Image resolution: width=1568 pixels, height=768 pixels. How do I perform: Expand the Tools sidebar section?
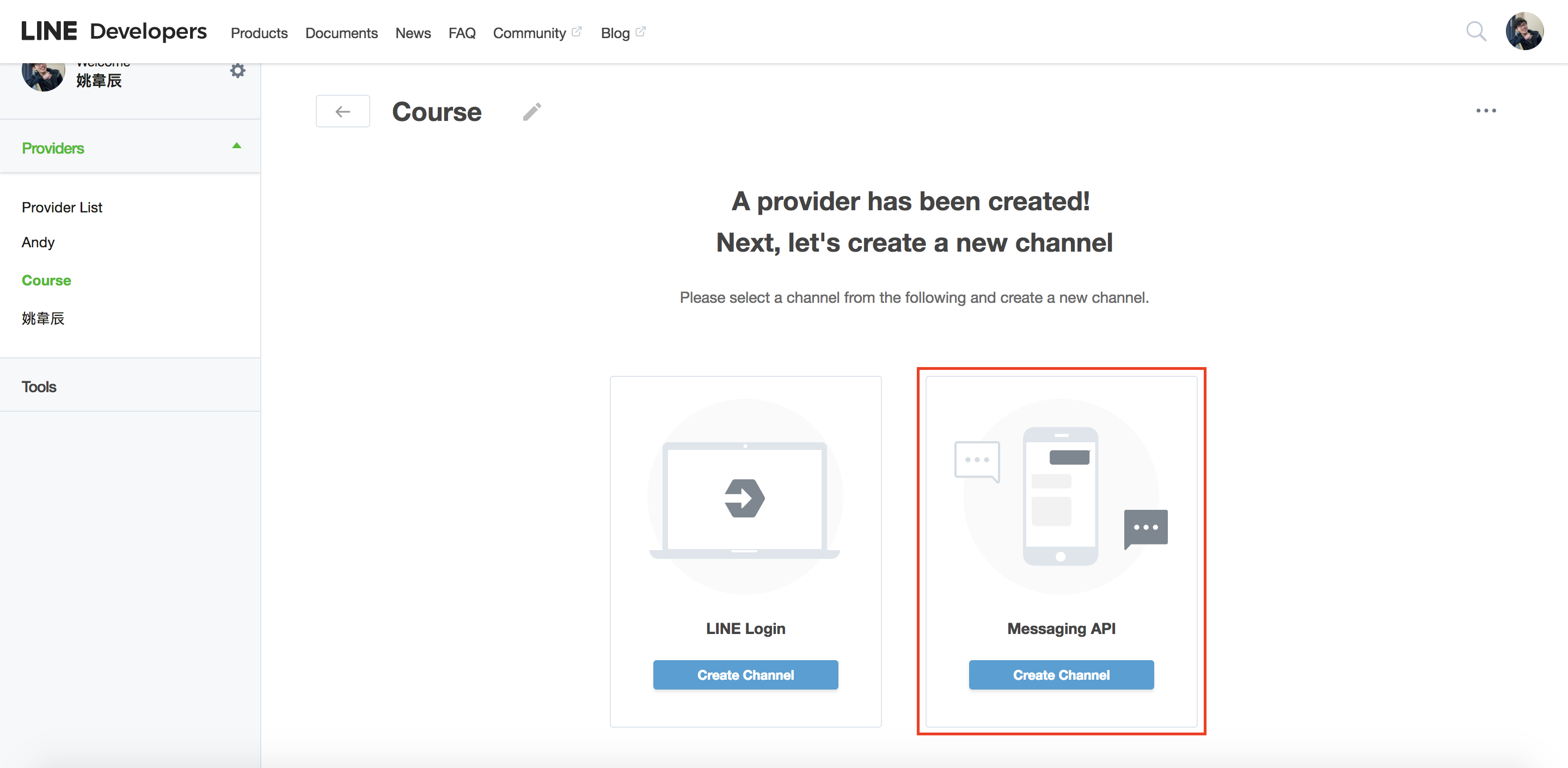pyautogui.click(x=39, y=387)
